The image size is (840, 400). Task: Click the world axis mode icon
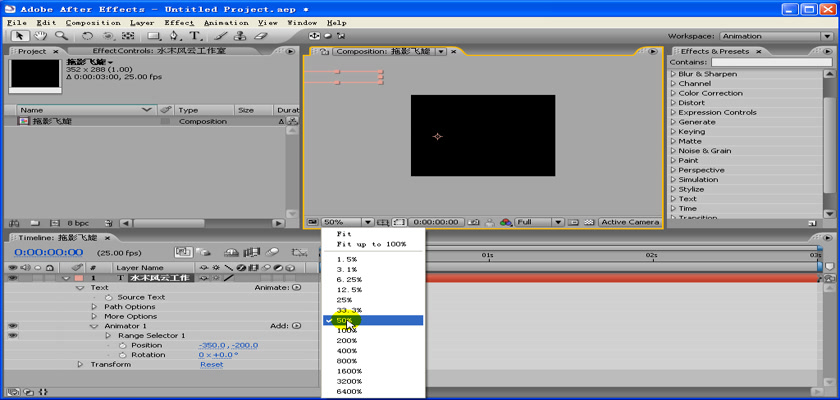pos(328,36)
